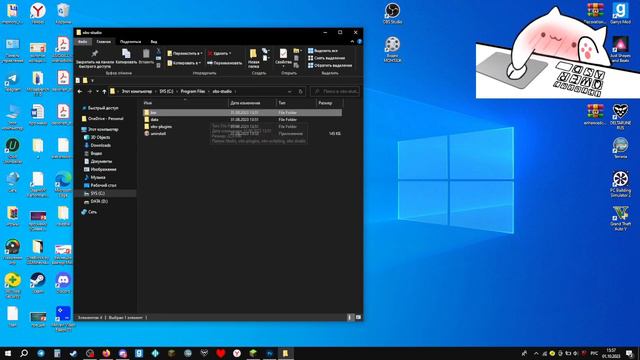Click the red X Delete (Удалить) button
This screenshot has width=640, height=360.
[x=220, y=53]
